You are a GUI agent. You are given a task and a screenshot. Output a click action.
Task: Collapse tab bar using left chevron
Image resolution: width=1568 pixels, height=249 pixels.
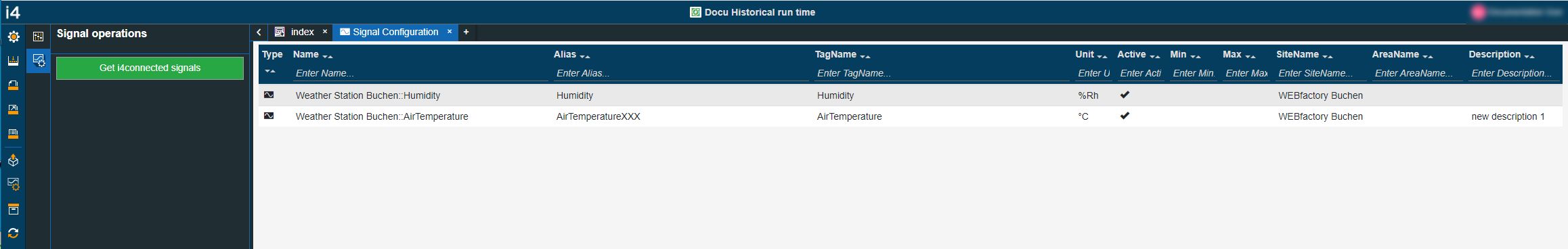[x=259, y=32]
